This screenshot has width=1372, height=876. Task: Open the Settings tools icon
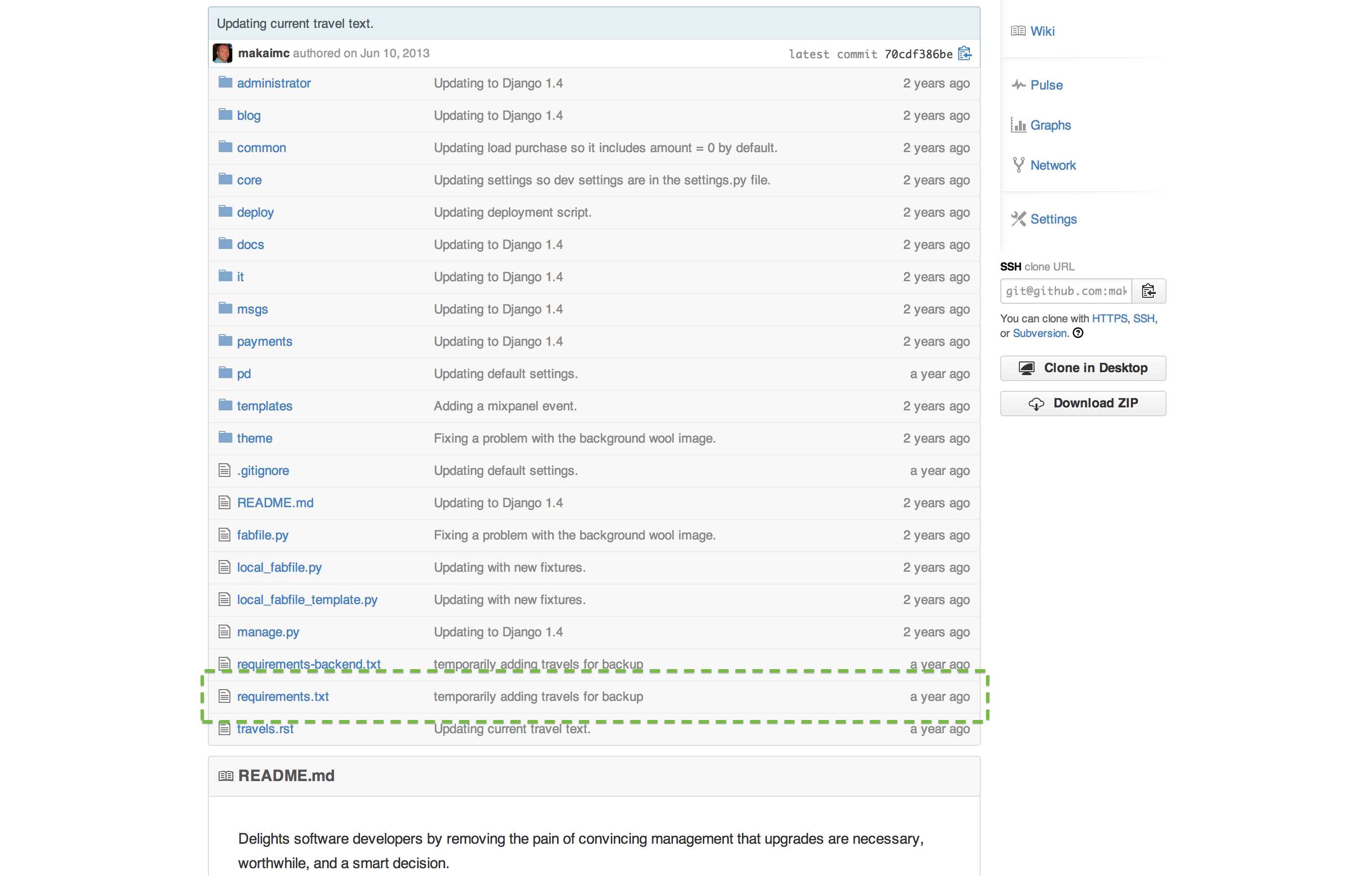[x=1018, y=219]
